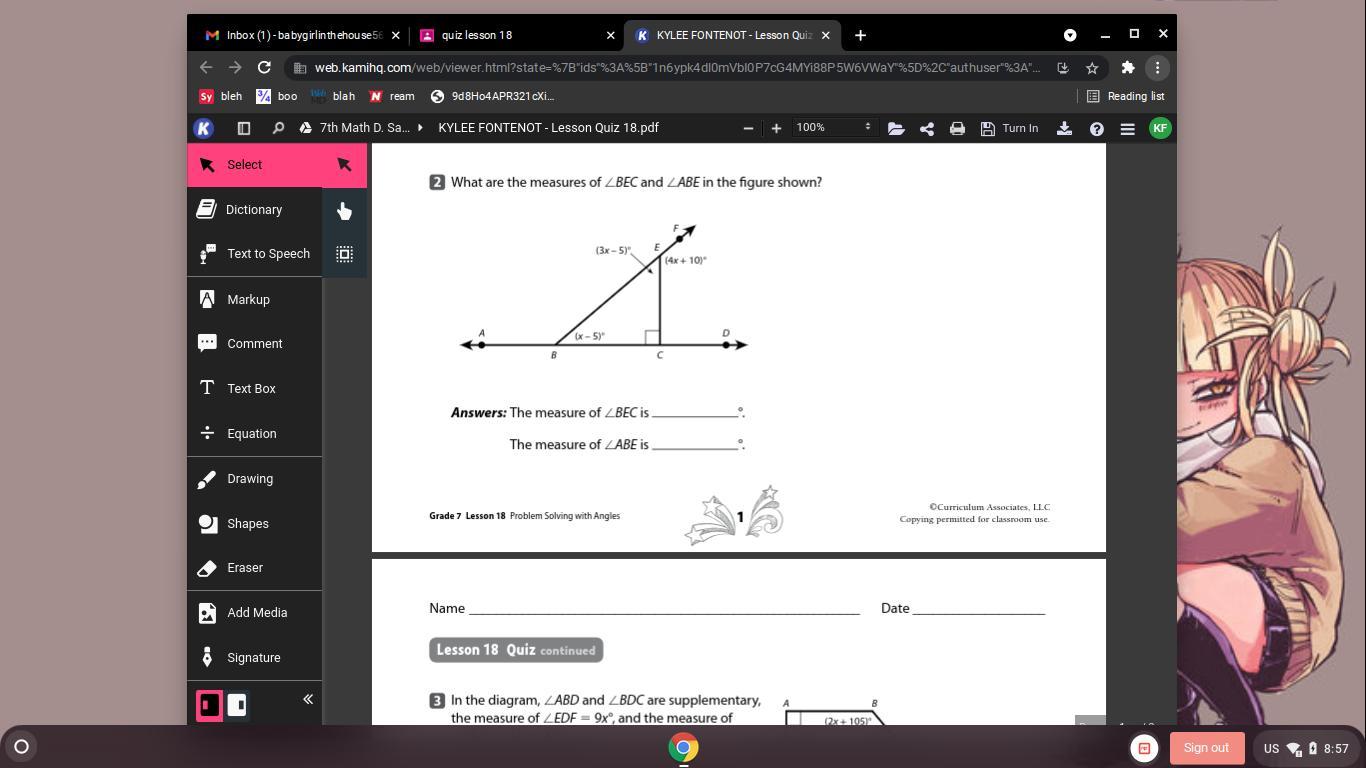Image resolution: width=1366 pixels, height=768 pixels.
Task: Open the boo bookmark
Action: pyautogui.click(x=277, y=96)
